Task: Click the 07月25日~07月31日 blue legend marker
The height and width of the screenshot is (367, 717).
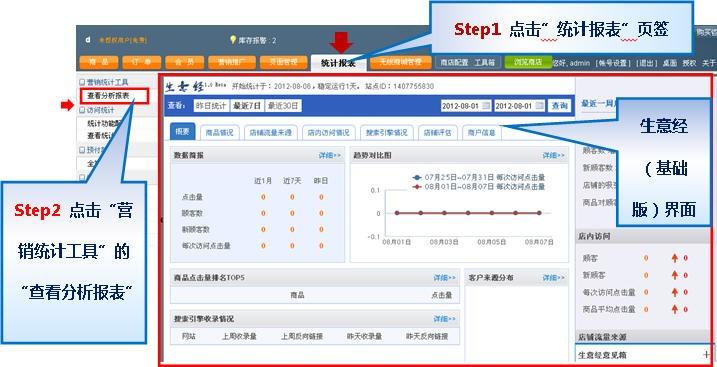Action: point(417,177)
